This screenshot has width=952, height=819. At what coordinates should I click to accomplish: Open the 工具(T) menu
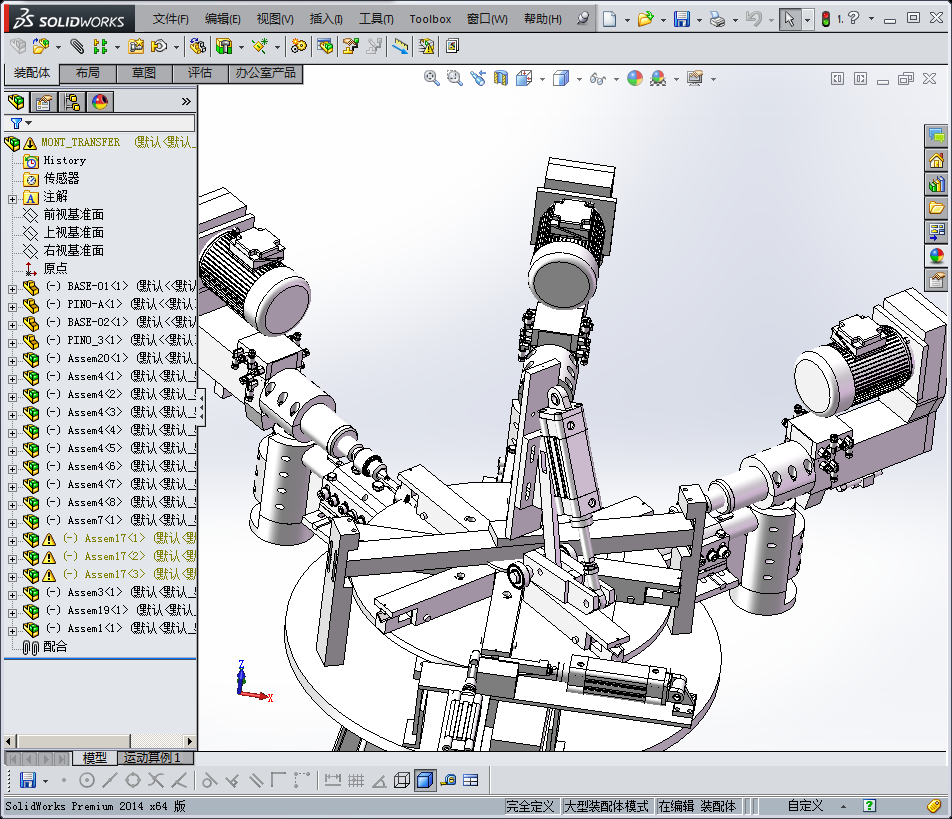click(376, 19)
